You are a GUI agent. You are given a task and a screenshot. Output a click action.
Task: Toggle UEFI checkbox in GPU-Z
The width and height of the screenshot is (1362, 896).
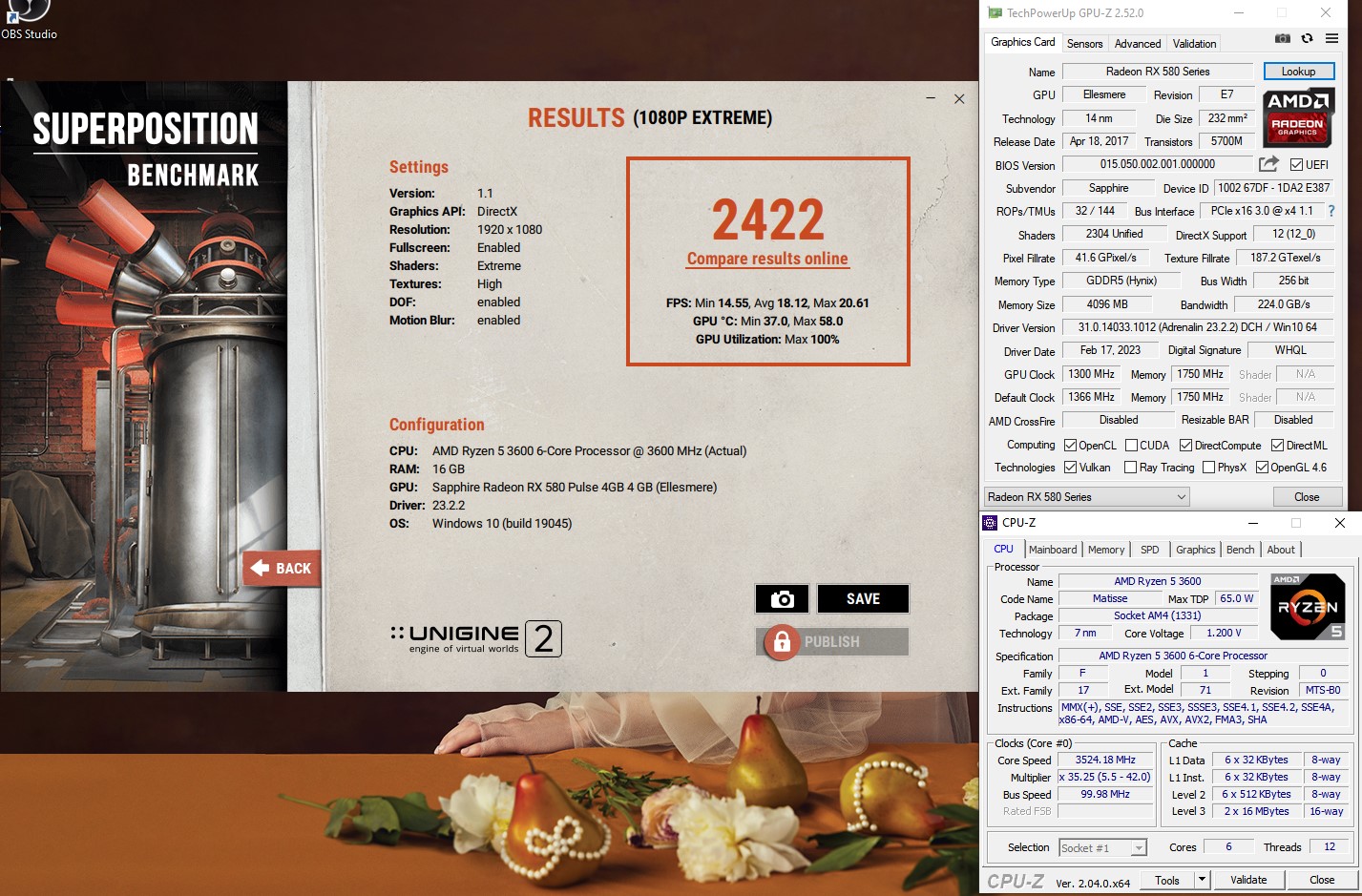pos(1296,164)
